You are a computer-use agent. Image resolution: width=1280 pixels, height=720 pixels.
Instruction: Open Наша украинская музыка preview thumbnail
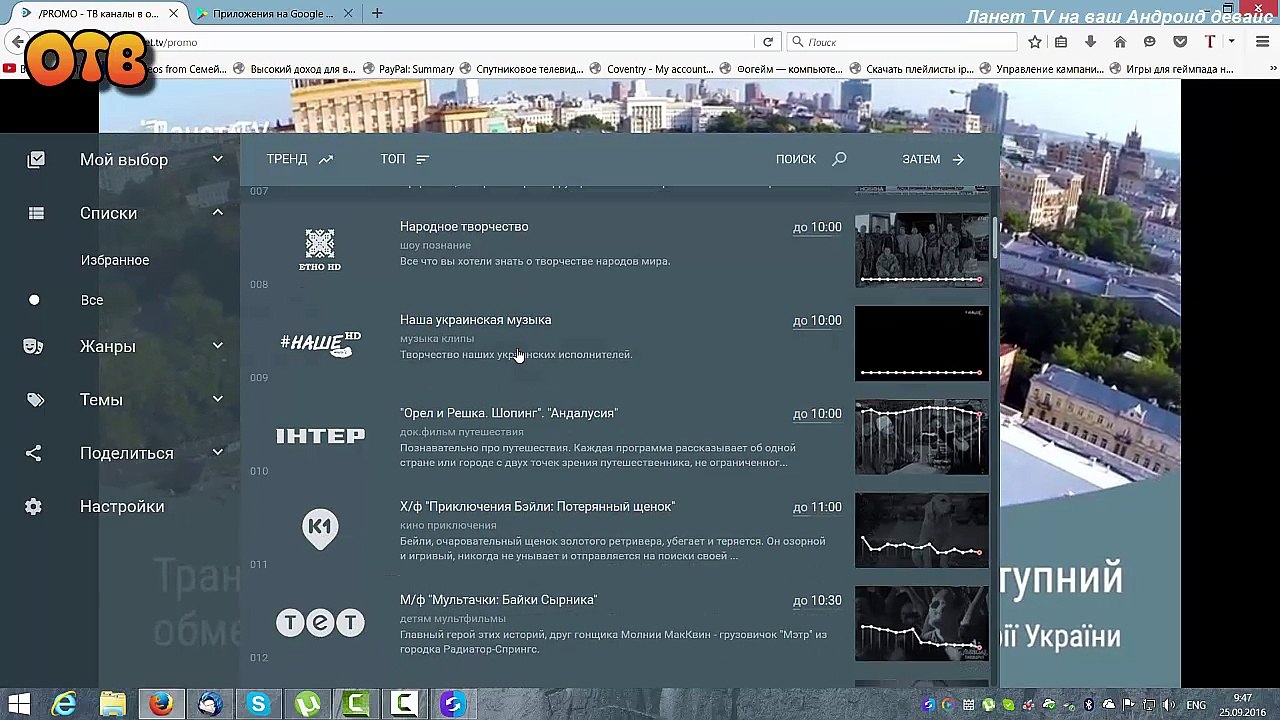(x=922, y=343)
